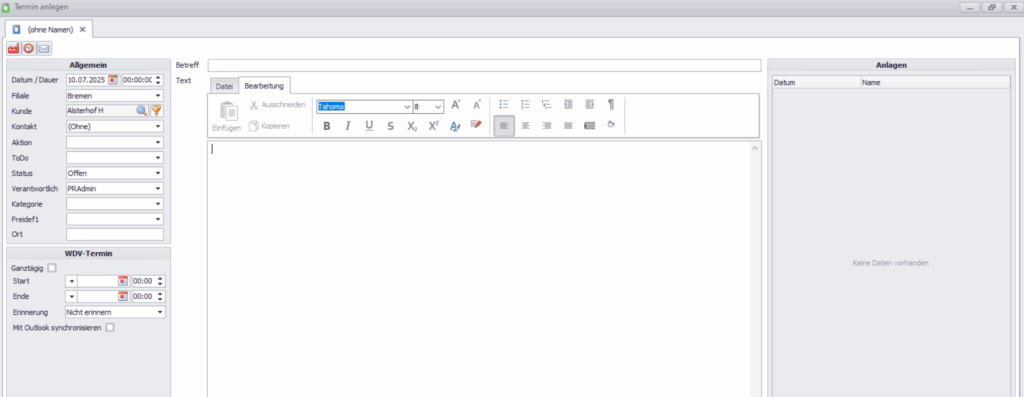Expand the ToDo dropdown

coord(158,157)
